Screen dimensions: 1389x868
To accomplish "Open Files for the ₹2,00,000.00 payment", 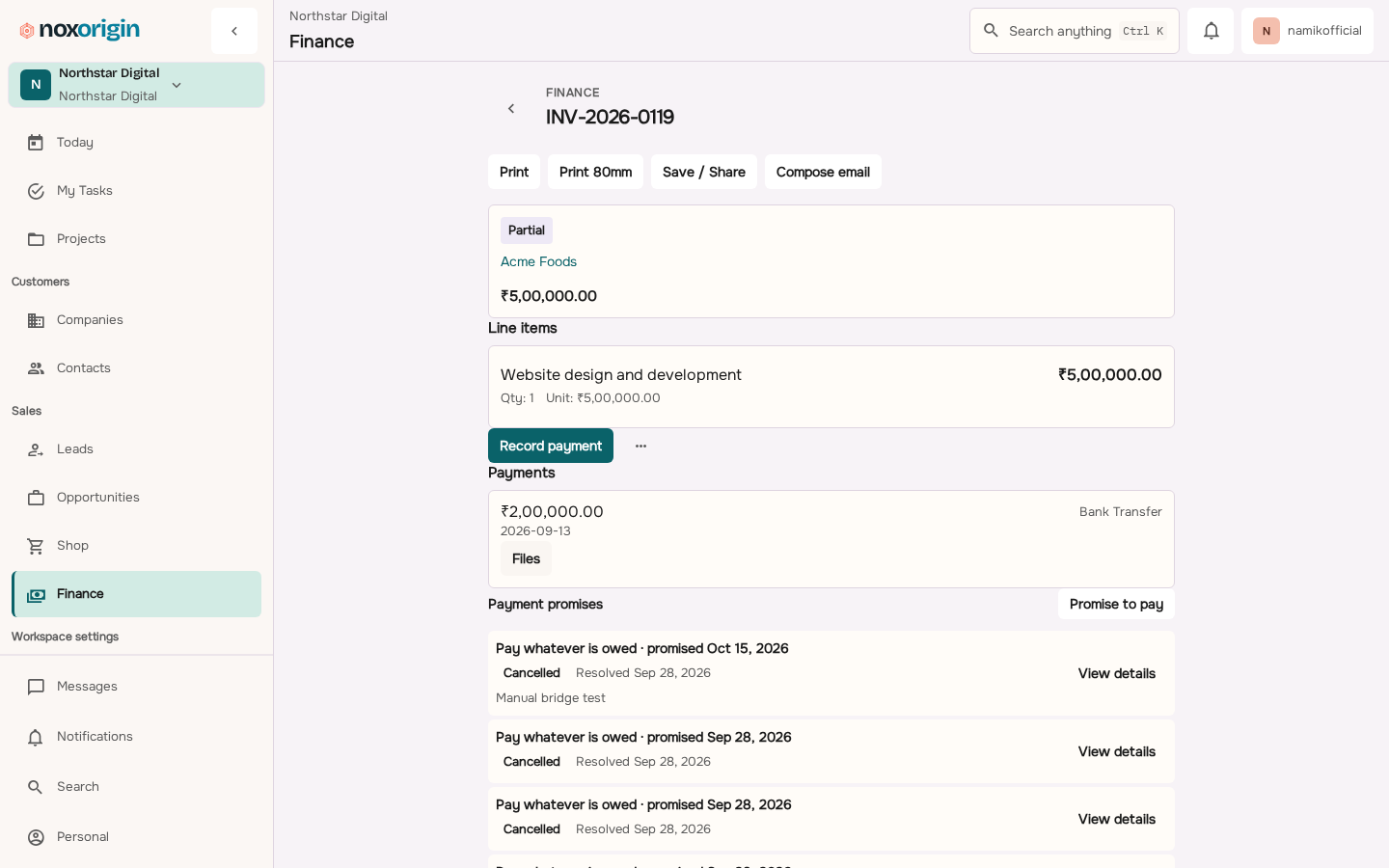I will pos(526,558).
